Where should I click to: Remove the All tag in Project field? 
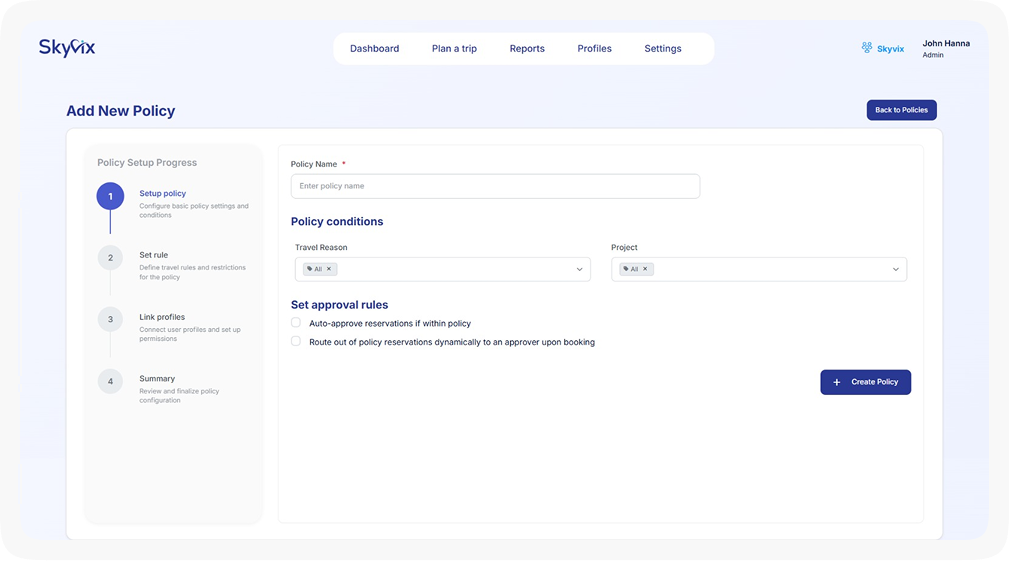click(x=645, y=269)
